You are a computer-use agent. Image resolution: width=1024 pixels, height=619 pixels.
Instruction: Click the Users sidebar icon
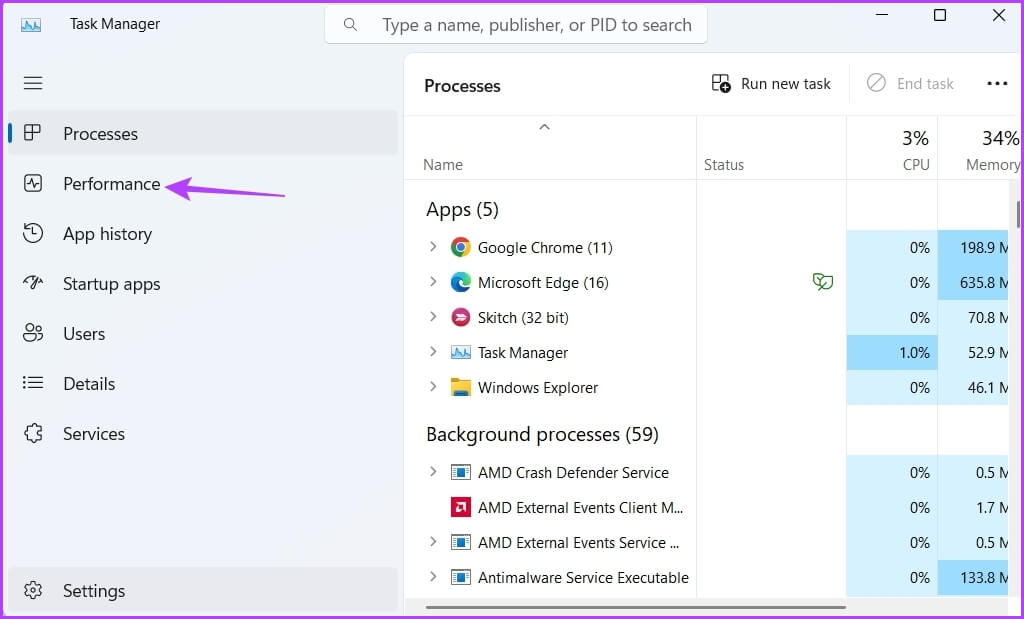33,333
